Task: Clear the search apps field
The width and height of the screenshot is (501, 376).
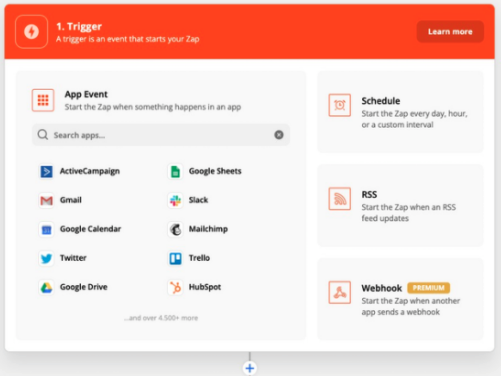Action: 279,135
